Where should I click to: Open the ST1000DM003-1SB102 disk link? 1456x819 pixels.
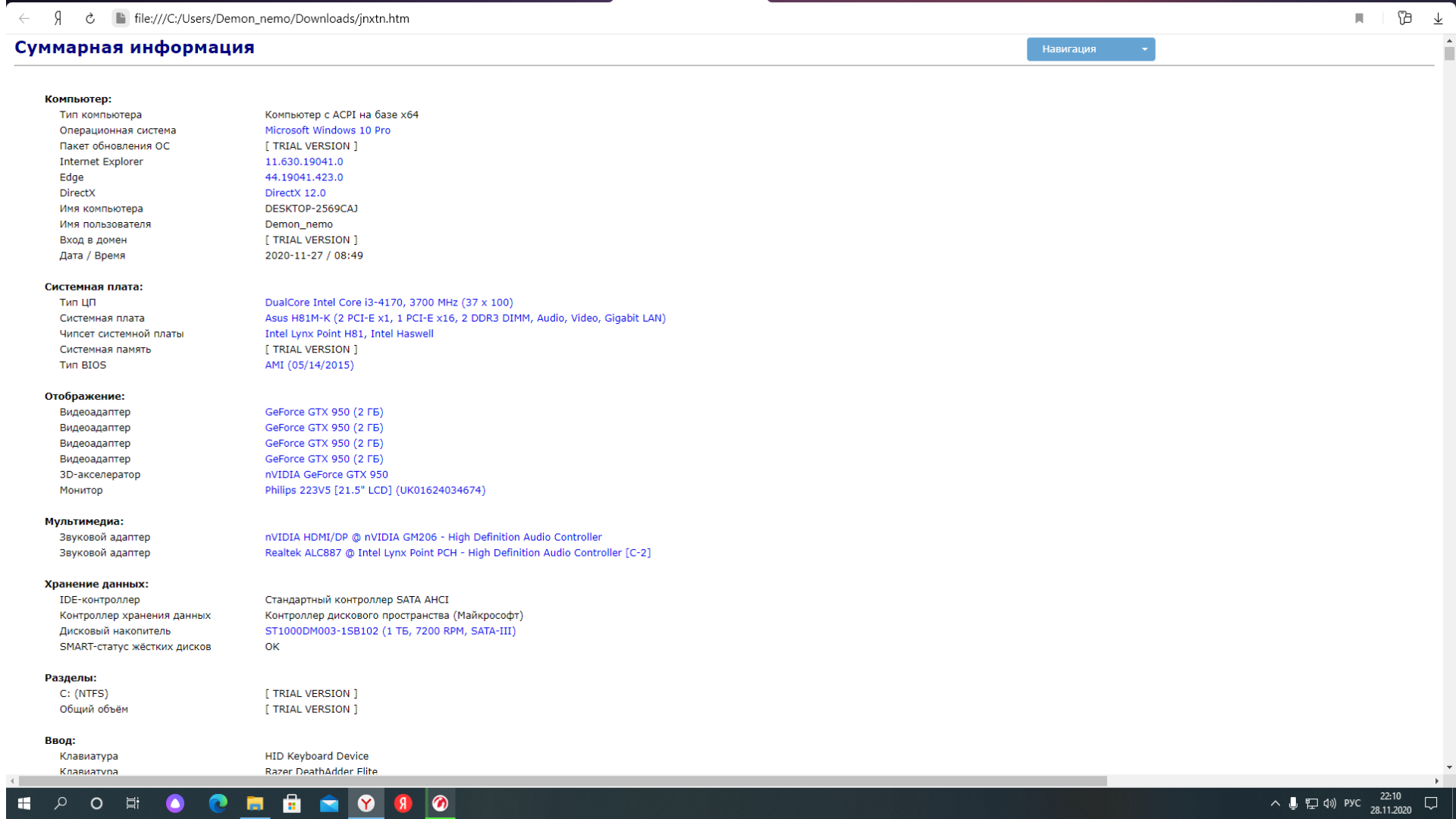click(x=390, y=631)
